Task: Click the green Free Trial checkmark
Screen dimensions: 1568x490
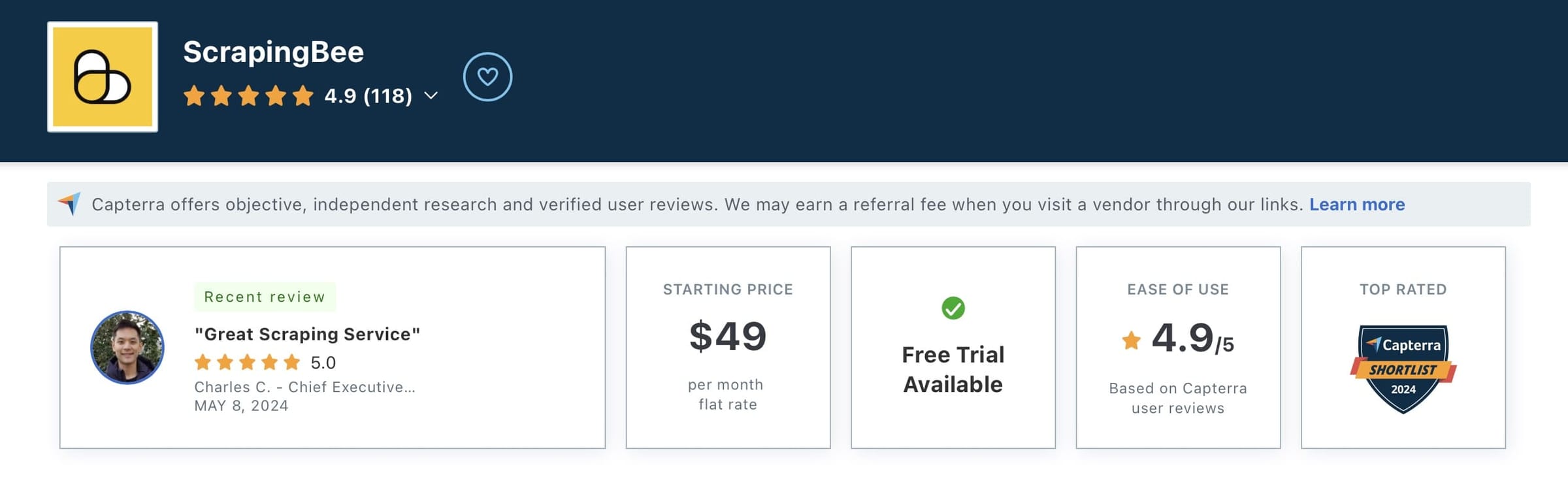Action: point(953,307)
